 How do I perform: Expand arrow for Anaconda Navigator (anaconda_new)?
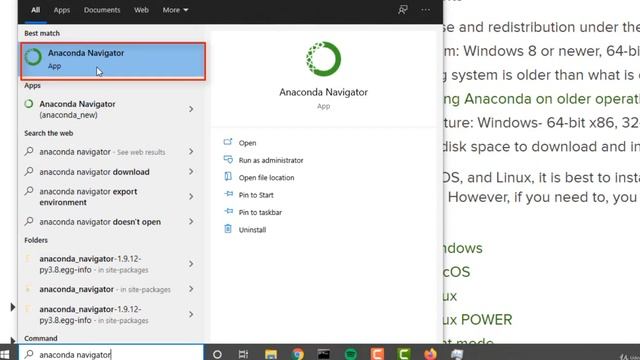(191, 109)
